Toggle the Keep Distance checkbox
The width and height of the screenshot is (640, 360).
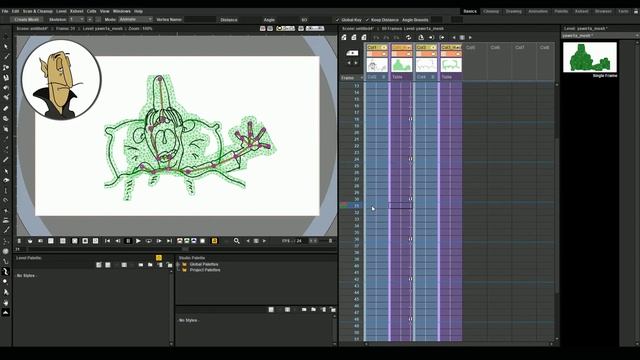[x=367, y=20]
